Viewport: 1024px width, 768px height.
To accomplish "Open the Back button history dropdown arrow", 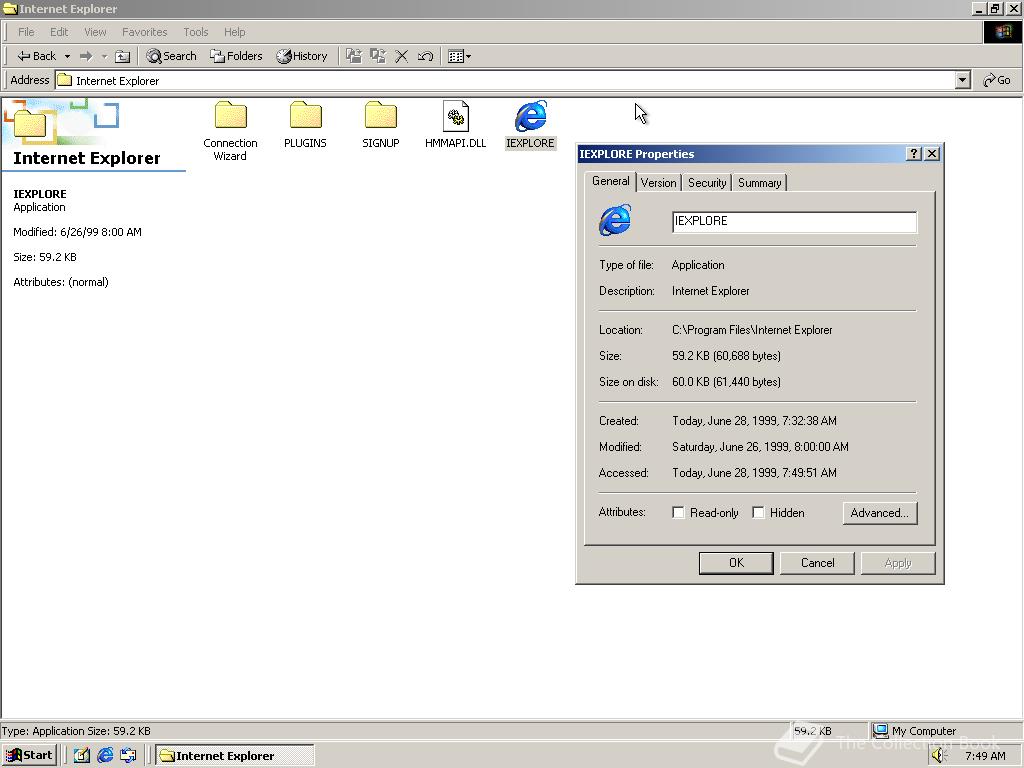I will tap(67, 56).
